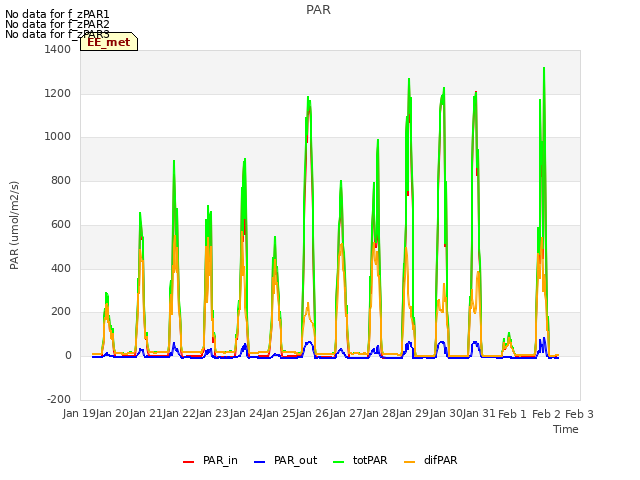Click the orange difPAR legend swatch

(409, 462)
